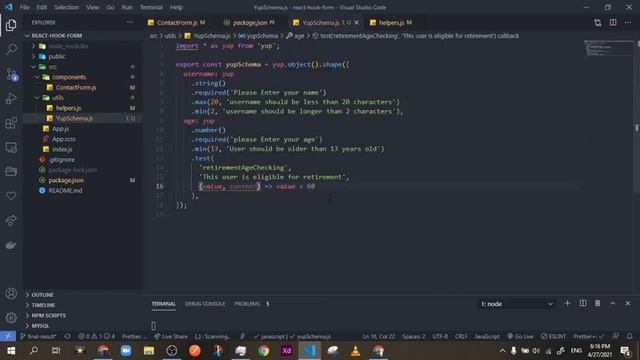This screenshot has height=360, width=640.
Task: Open Source Control view icon
Action: (11, 74)
